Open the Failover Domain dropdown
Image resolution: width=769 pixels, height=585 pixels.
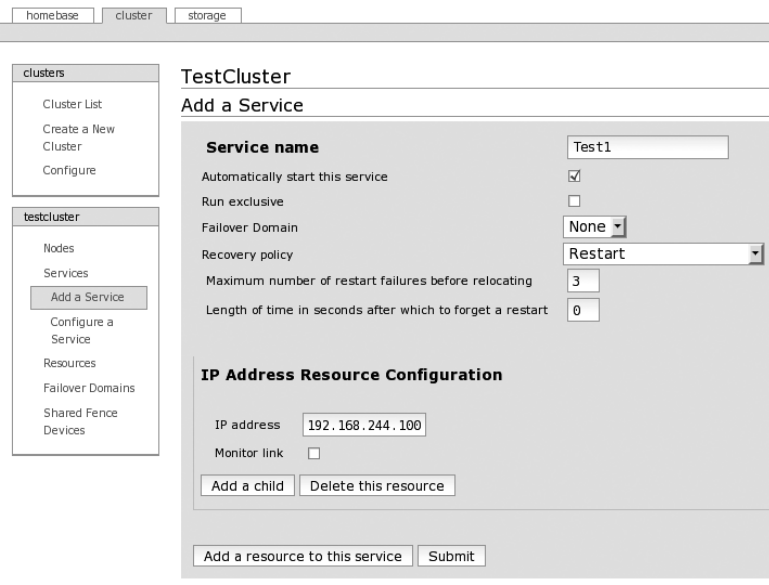597,227
